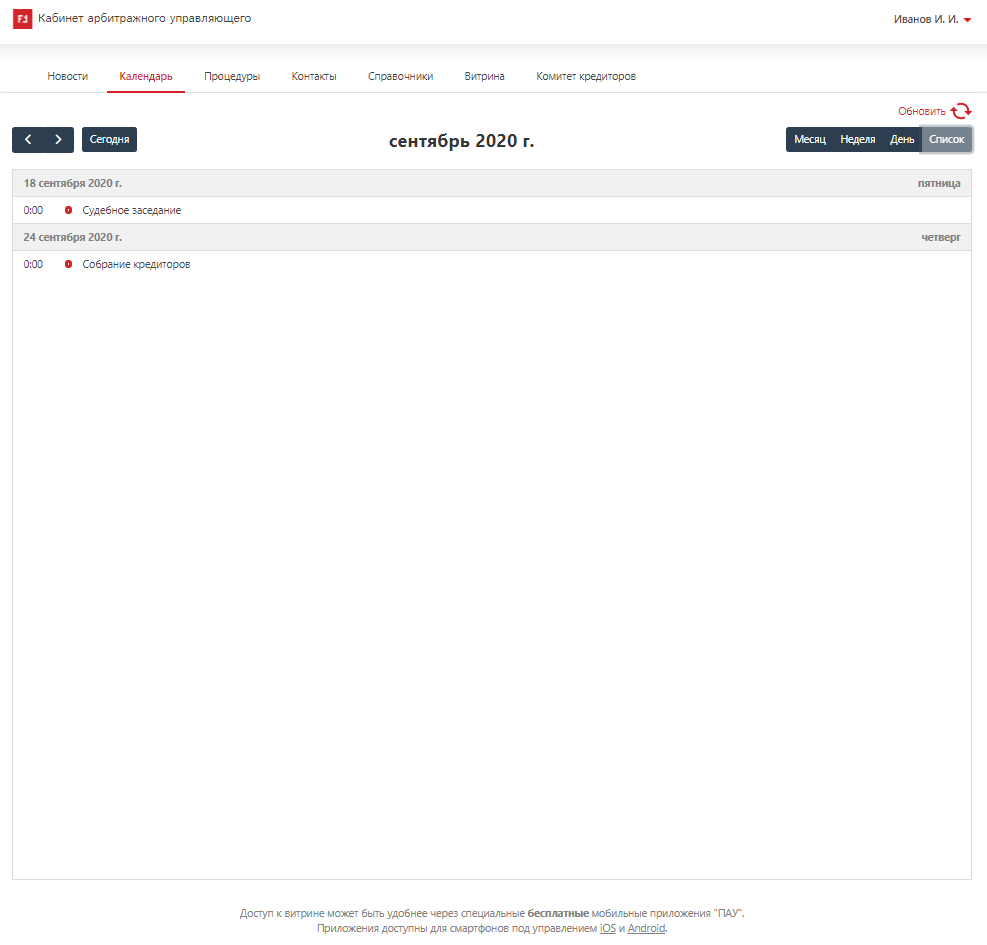Image resolution: width=987 pixels, height=945 pixels.
Task: Click red marker icon beside Собрание кредиторов
Action: (x=69, y=264)
